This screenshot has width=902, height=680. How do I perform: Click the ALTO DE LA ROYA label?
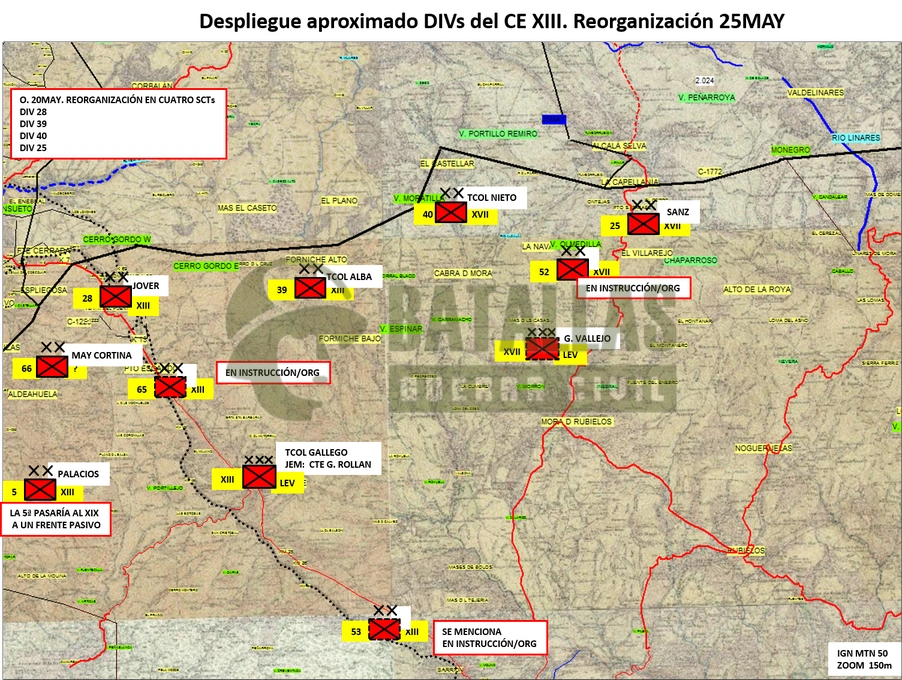757,289
